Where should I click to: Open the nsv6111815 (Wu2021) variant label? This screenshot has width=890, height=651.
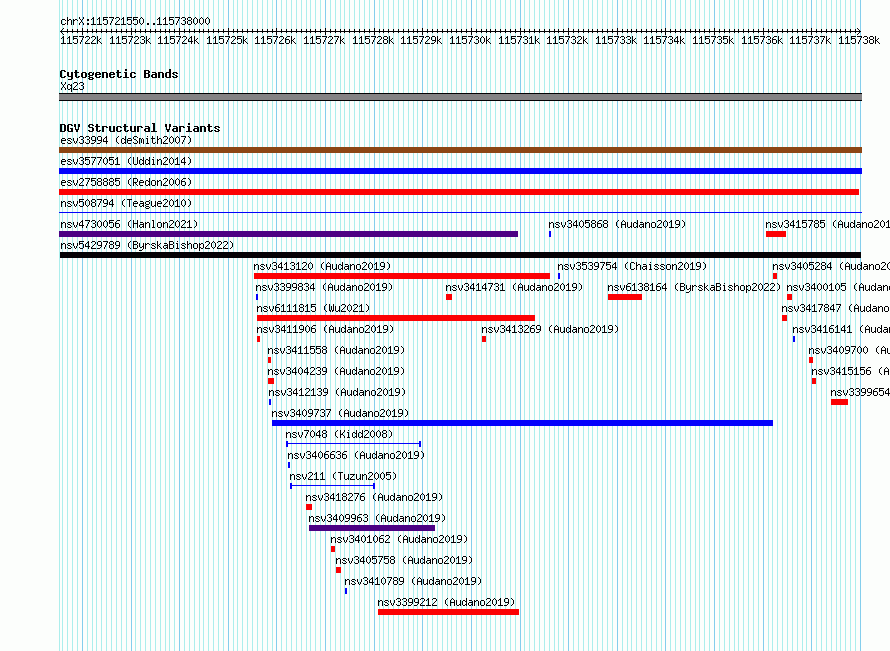click(x=313, y=308)
